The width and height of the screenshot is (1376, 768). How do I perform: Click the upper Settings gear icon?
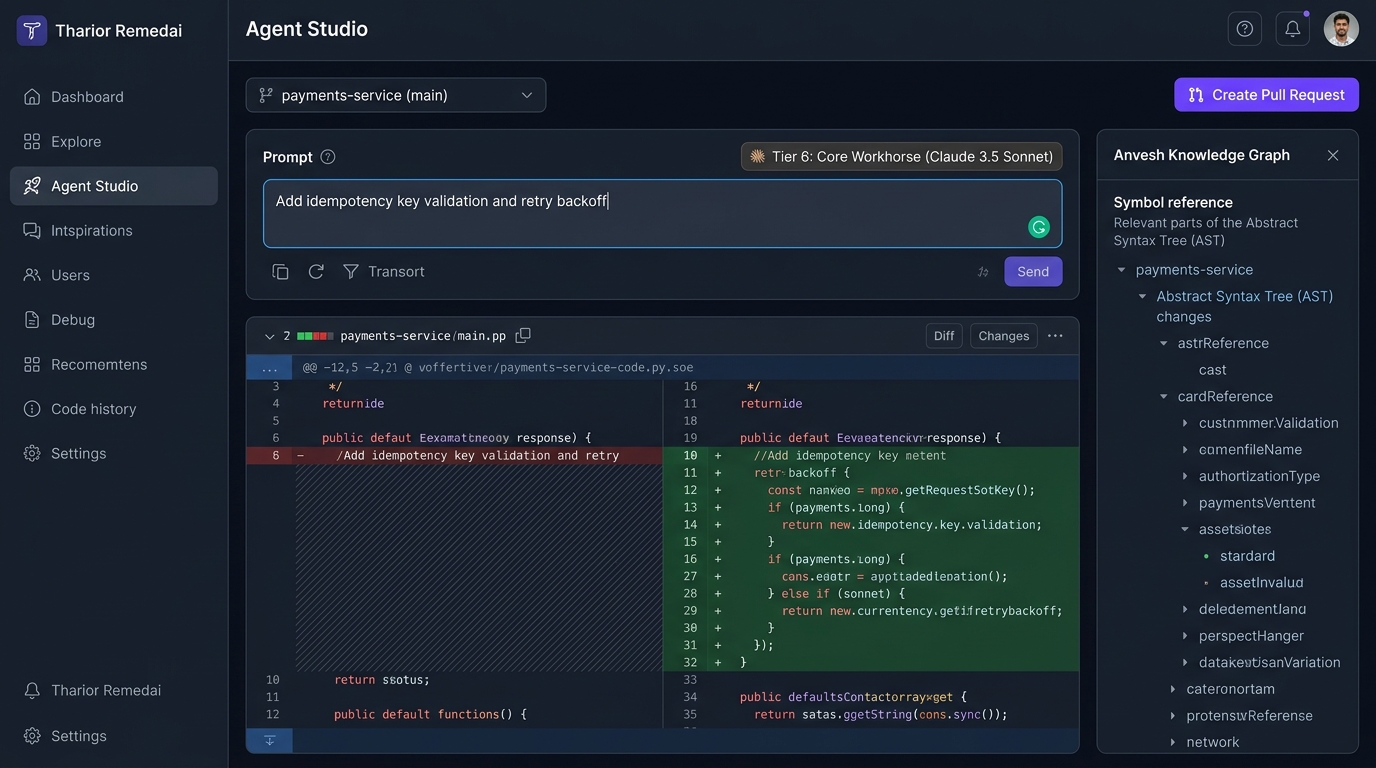pos(32,453)
